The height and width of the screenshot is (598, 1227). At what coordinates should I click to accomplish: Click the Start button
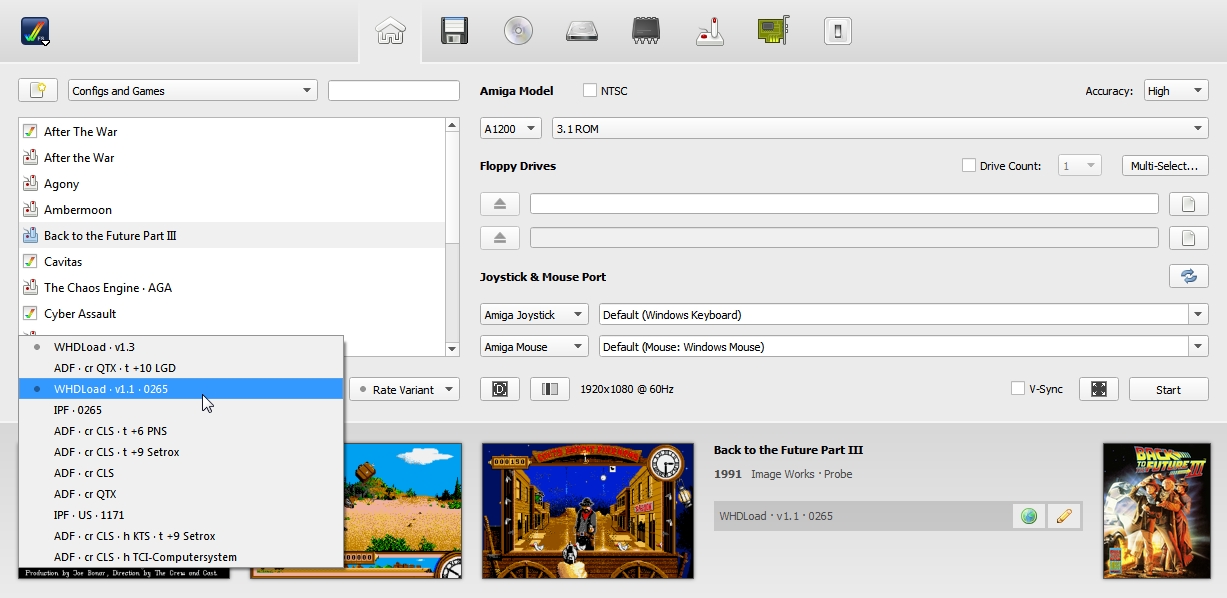[x=1169, y=389]
